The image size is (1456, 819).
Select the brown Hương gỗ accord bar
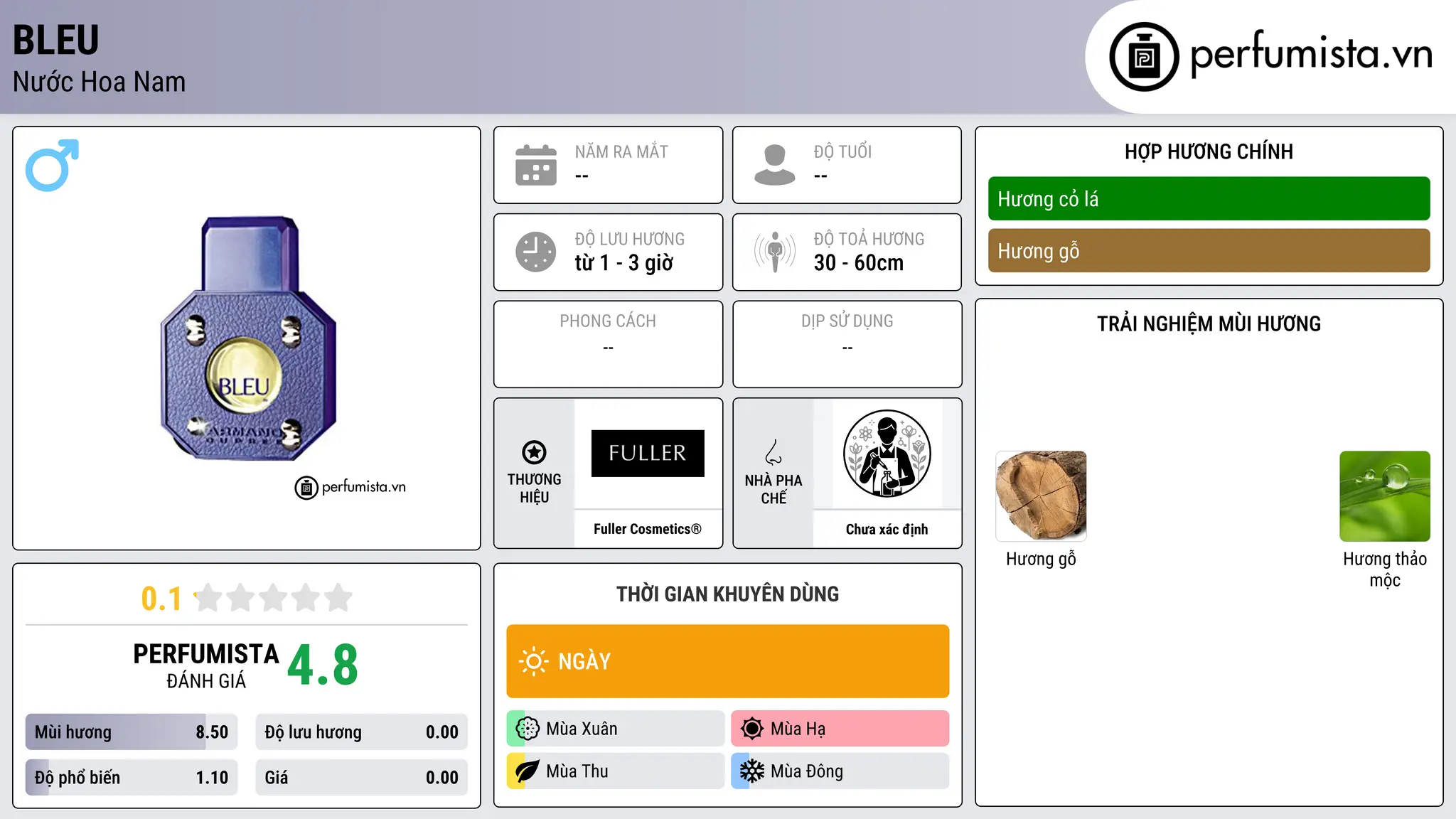click(x=1209, y=251)
